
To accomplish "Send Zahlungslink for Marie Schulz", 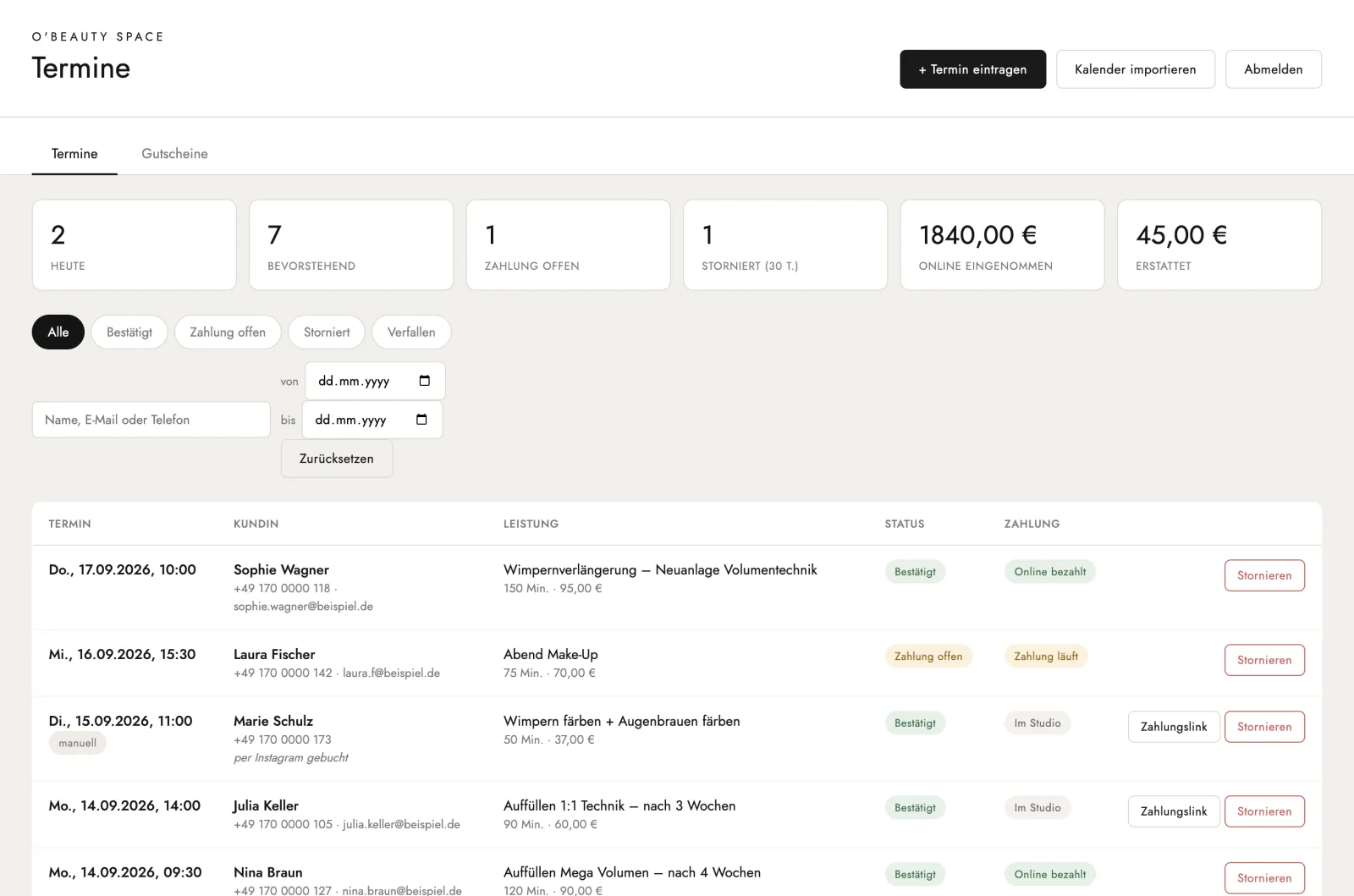I will [x=1174, y=727].
